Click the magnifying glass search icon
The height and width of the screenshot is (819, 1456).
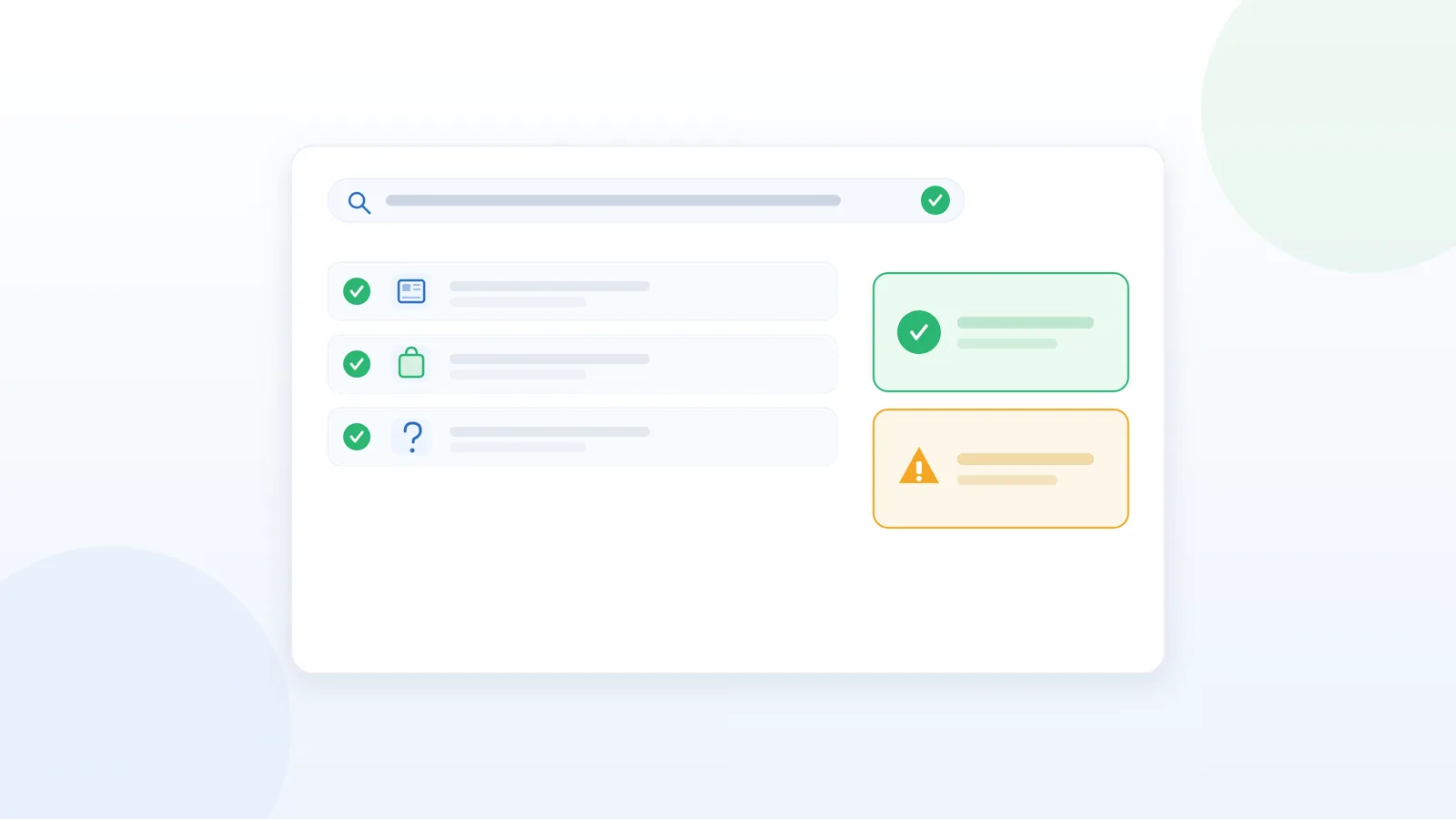coord(359,202)
